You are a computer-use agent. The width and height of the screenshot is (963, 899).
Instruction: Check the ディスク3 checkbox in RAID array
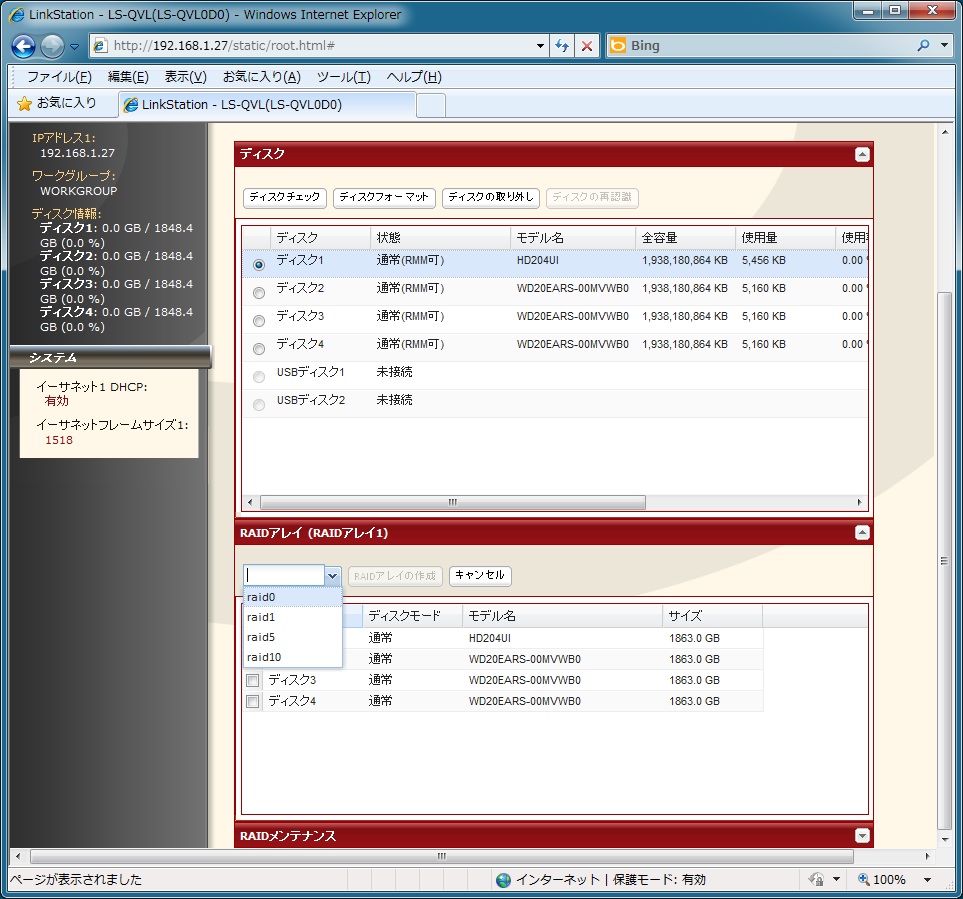point(253,681)
